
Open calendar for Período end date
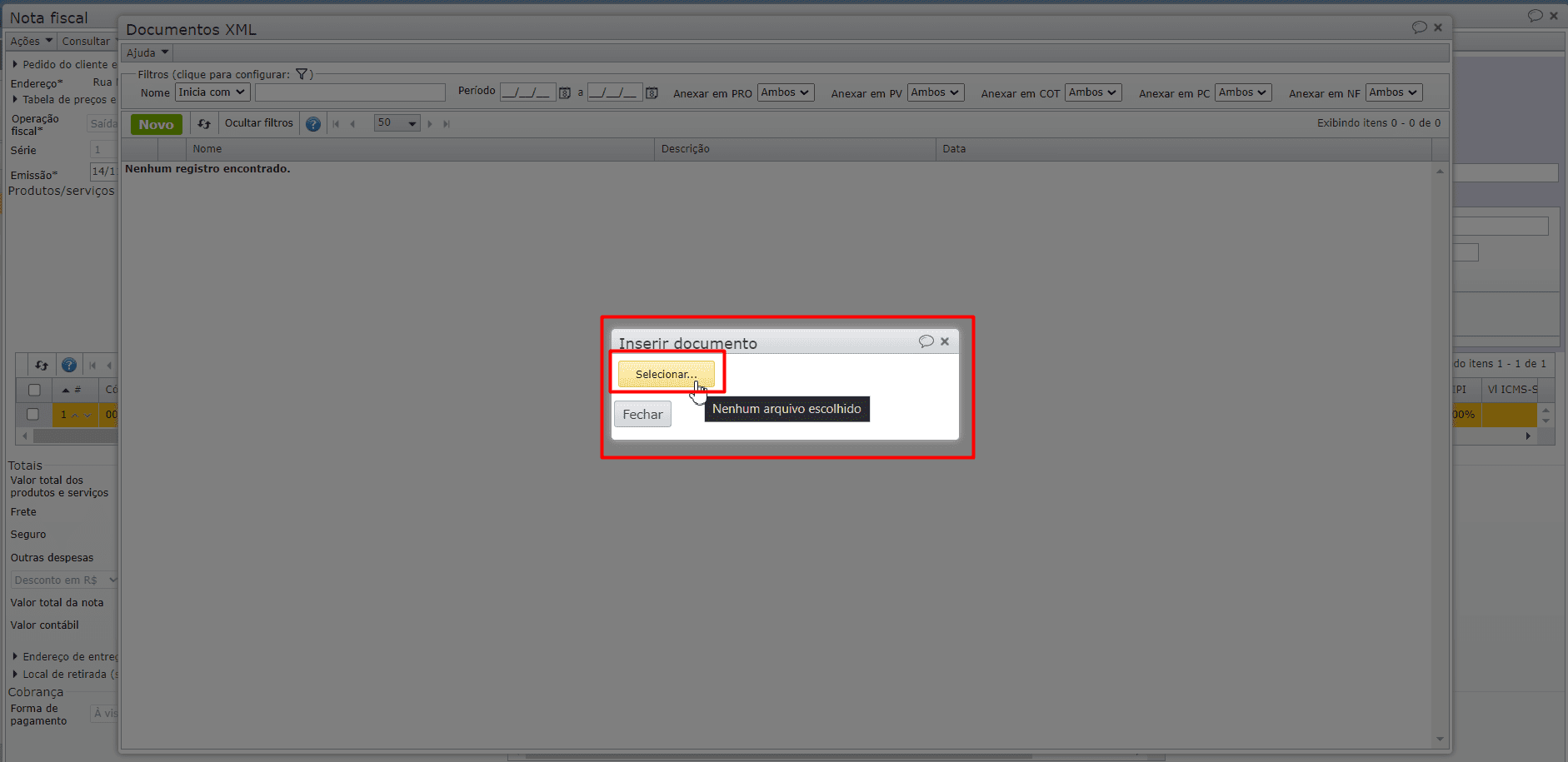click(652, 93)
